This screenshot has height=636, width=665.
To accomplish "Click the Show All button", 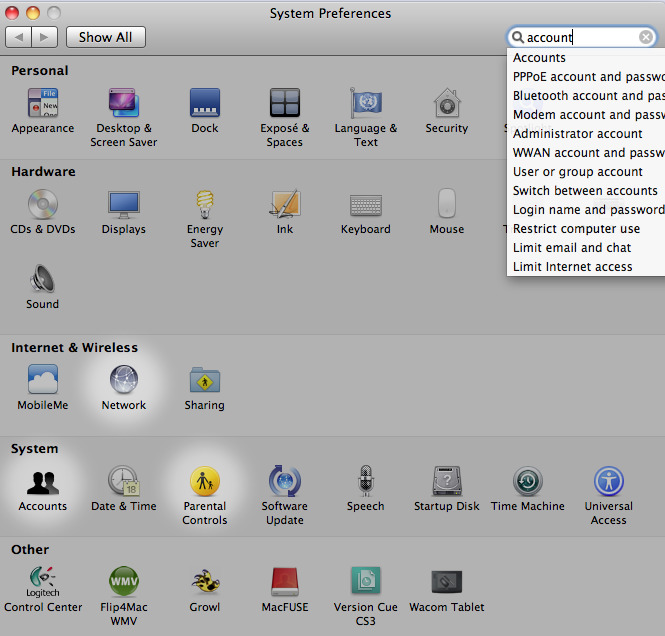I will (106, 37).
